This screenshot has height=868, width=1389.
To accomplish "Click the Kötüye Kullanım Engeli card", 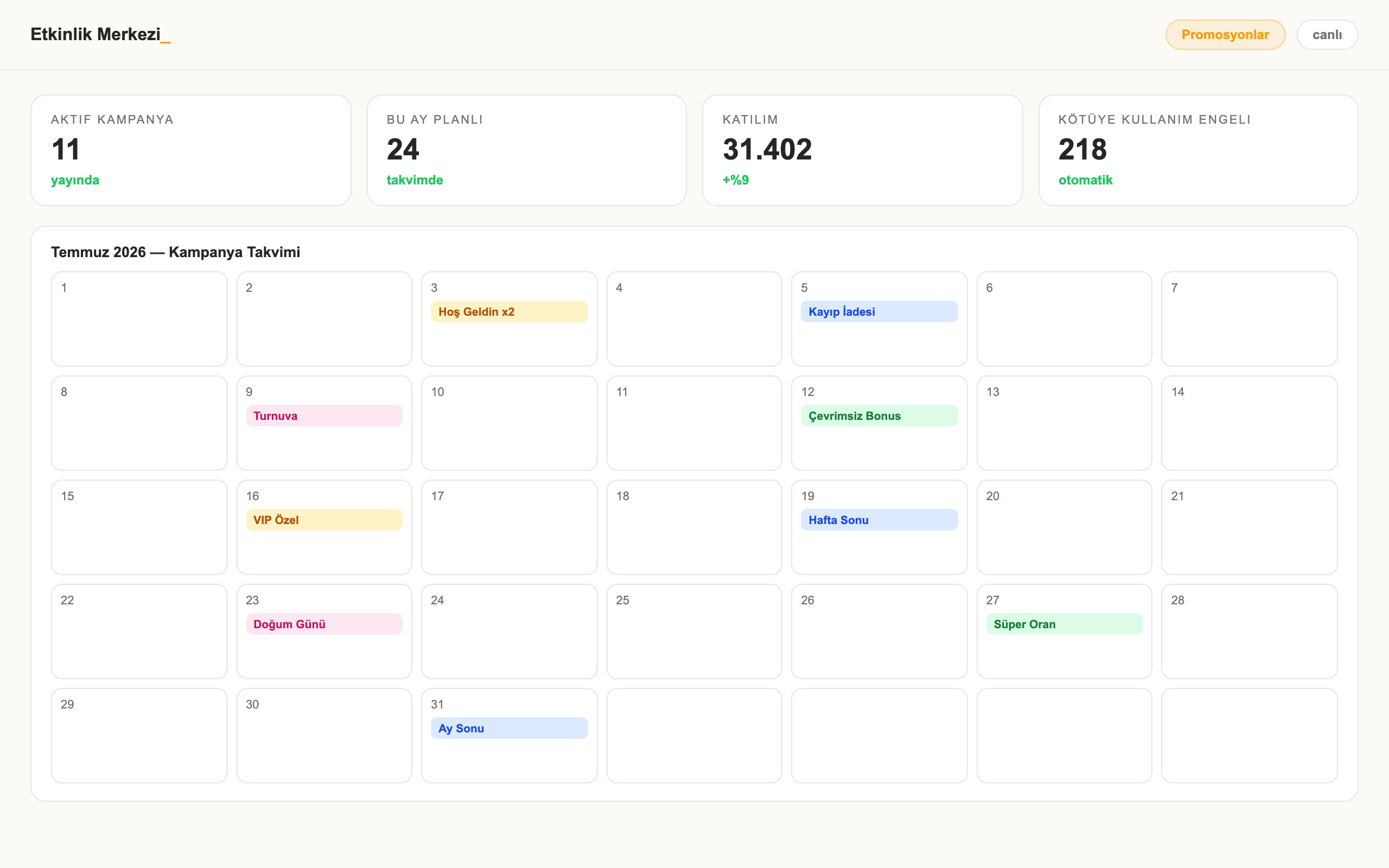I will (1198, 150).
